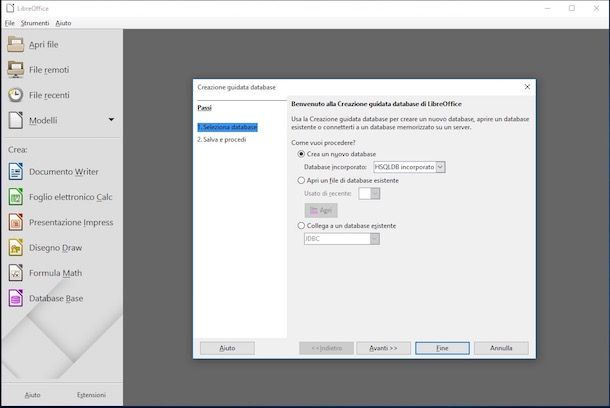
Task: Launch Database Base icon
Action: click(x=16, y=298)
